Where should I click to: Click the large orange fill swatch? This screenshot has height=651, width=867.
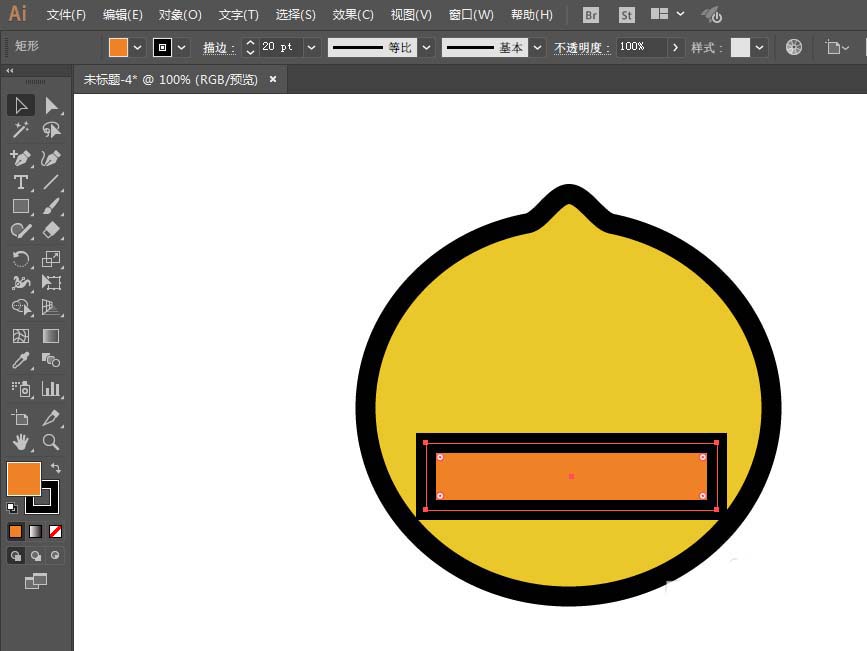point(23,478)
